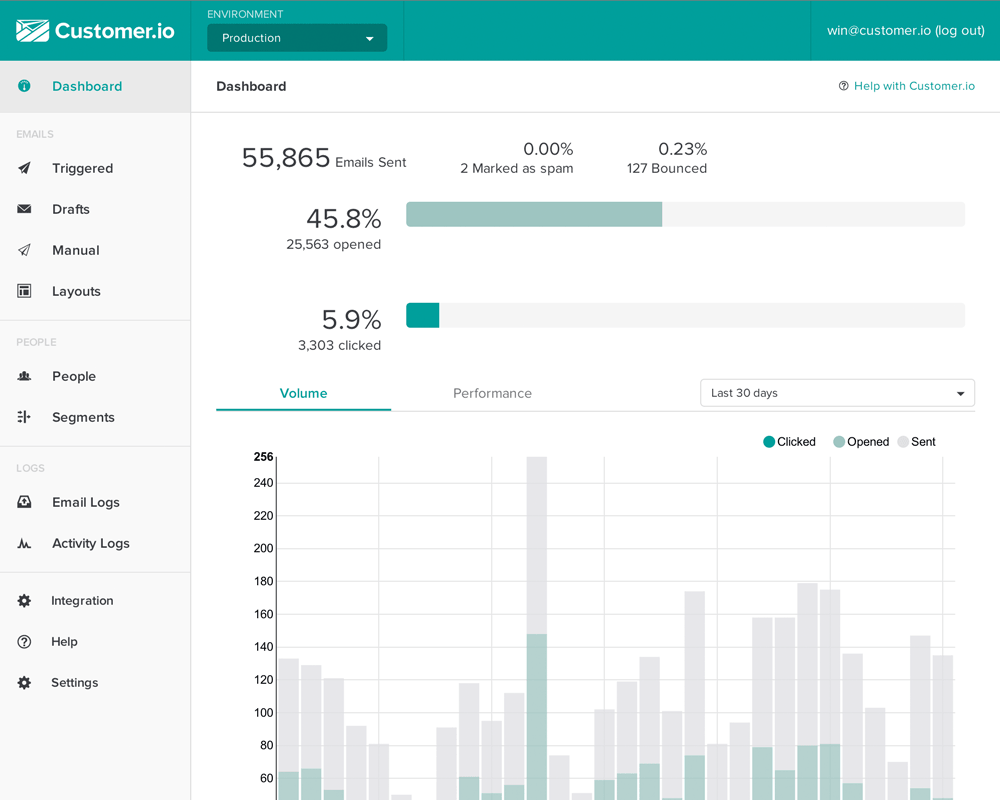Toggle the Sent series in chart legend
The height and width of the screenshot is (800, 1000).
click(916, 441)
